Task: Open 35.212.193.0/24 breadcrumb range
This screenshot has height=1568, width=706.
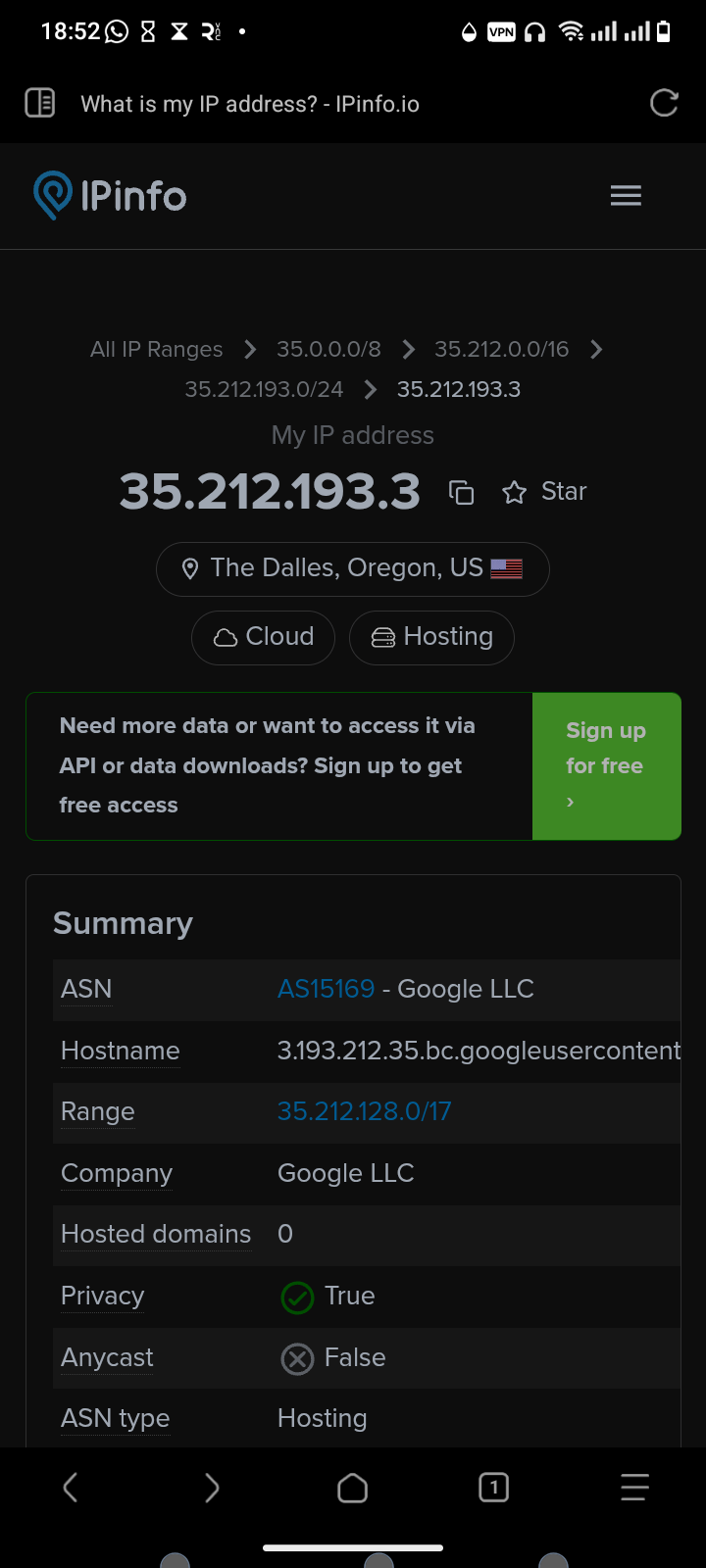Action: 264,390
